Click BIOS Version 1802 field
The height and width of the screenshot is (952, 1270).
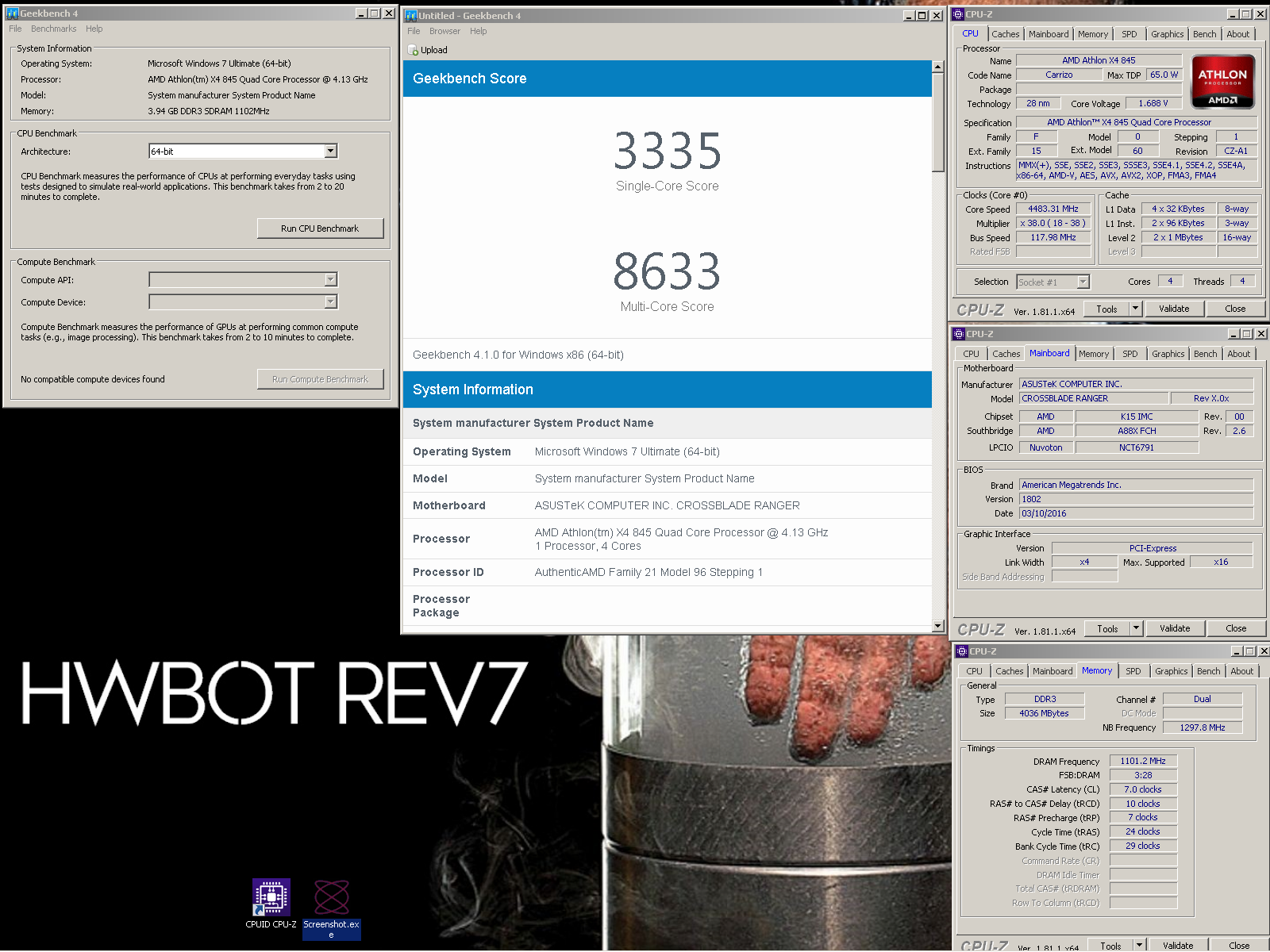coord(1136,499)
